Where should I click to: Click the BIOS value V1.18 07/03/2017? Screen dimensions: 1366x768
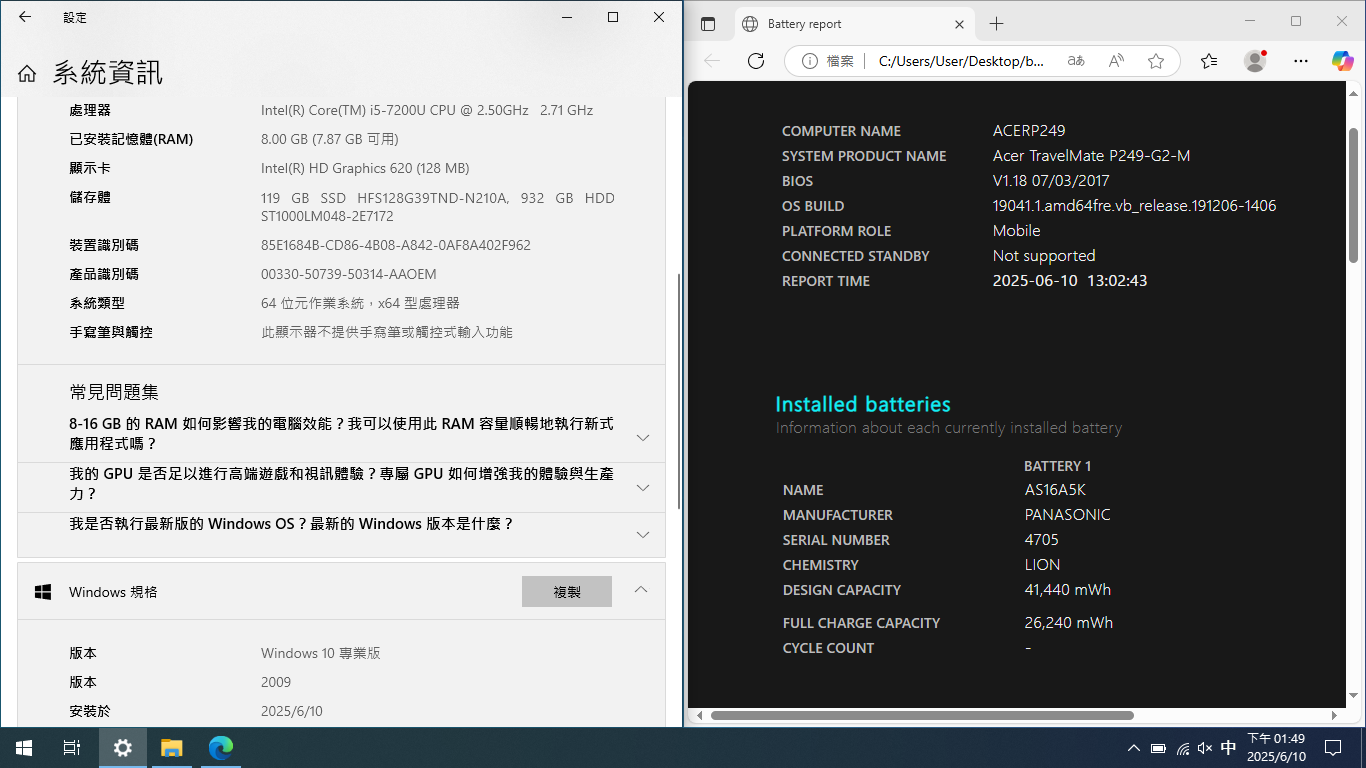point(1051,181)
